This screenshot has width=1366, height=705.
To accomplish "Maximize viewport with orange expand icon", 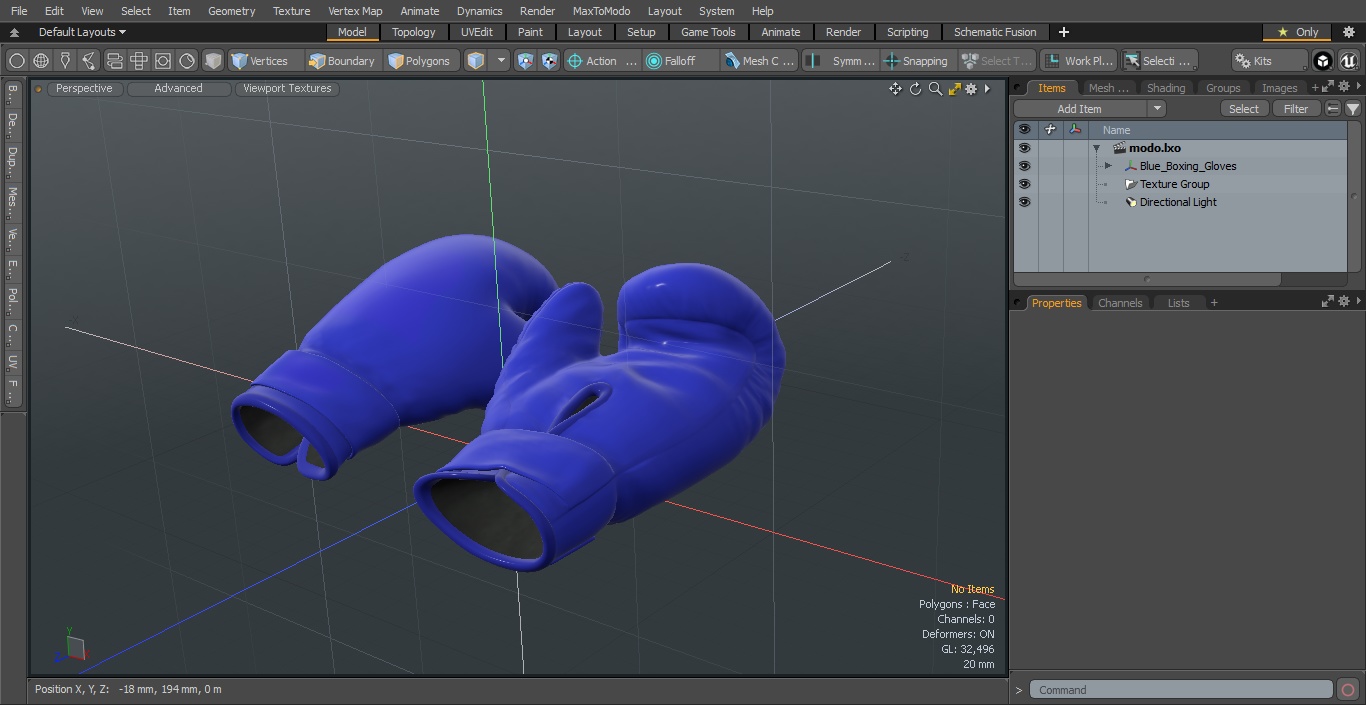I will point(954,89).
